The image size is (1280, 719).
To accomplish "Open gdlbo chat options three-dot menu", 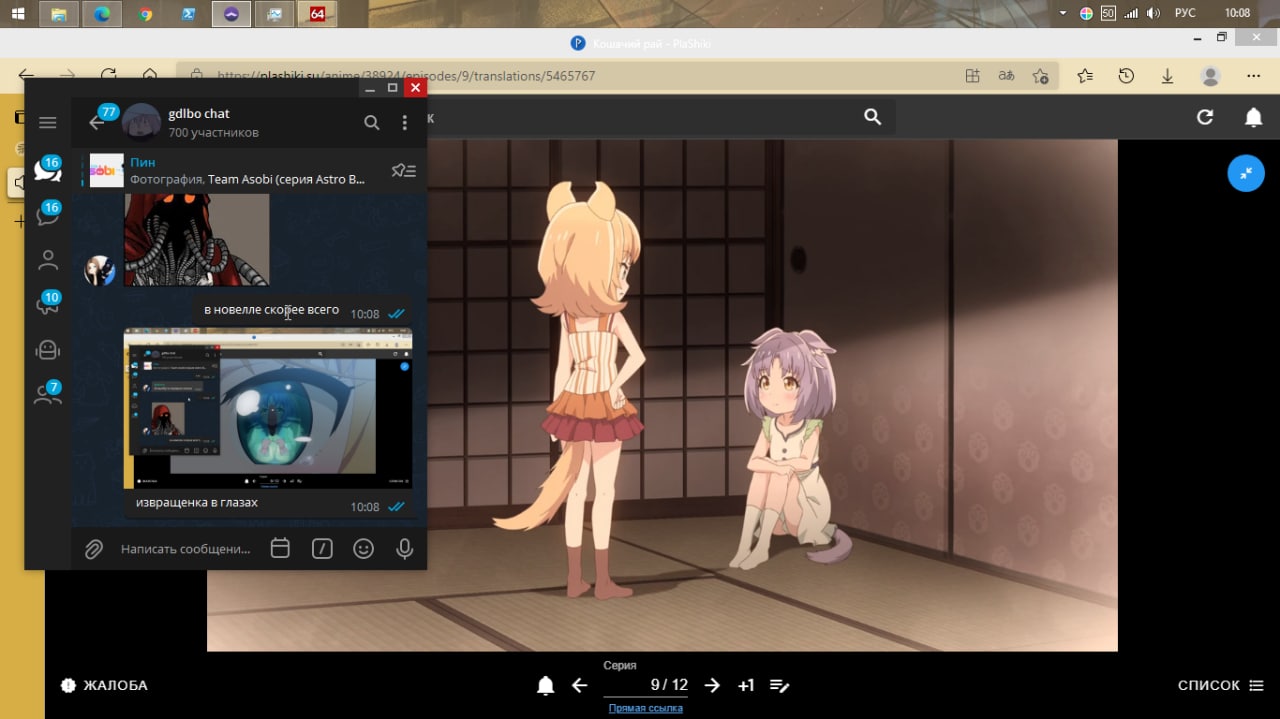I will coord(404,122).
